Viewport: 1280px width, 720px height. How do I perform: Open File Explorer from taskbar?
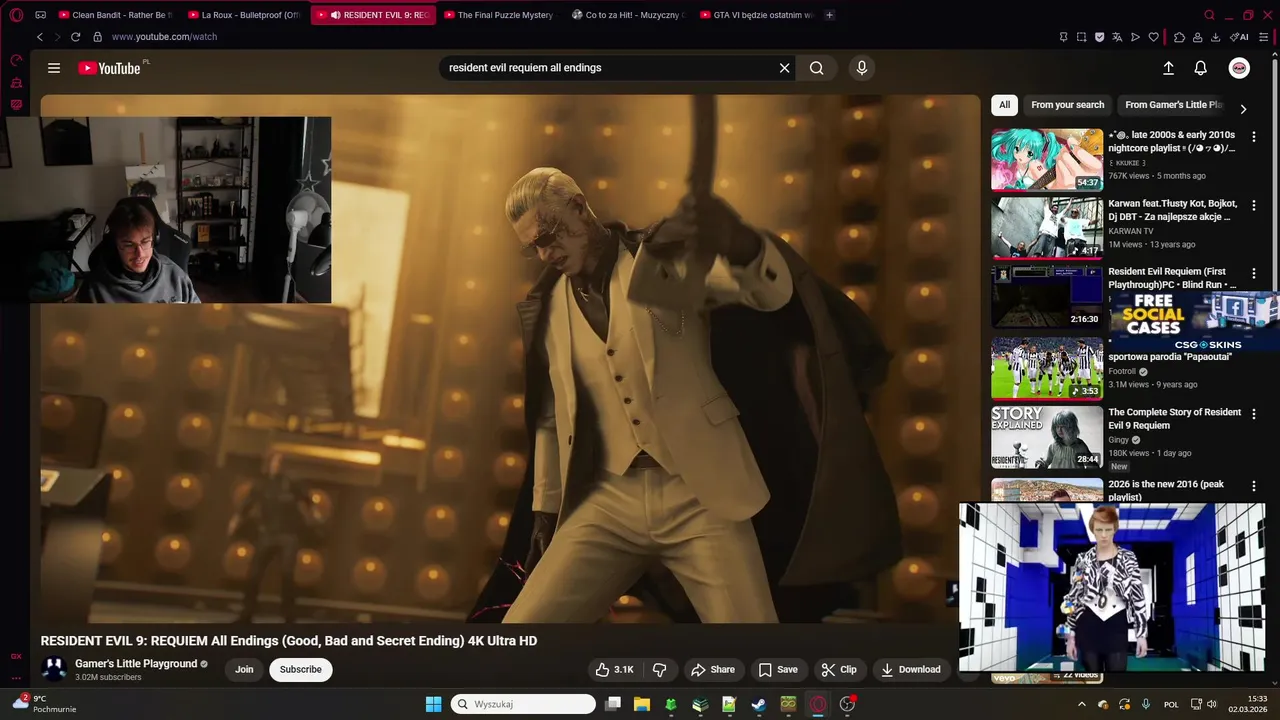tap(642, 704)
